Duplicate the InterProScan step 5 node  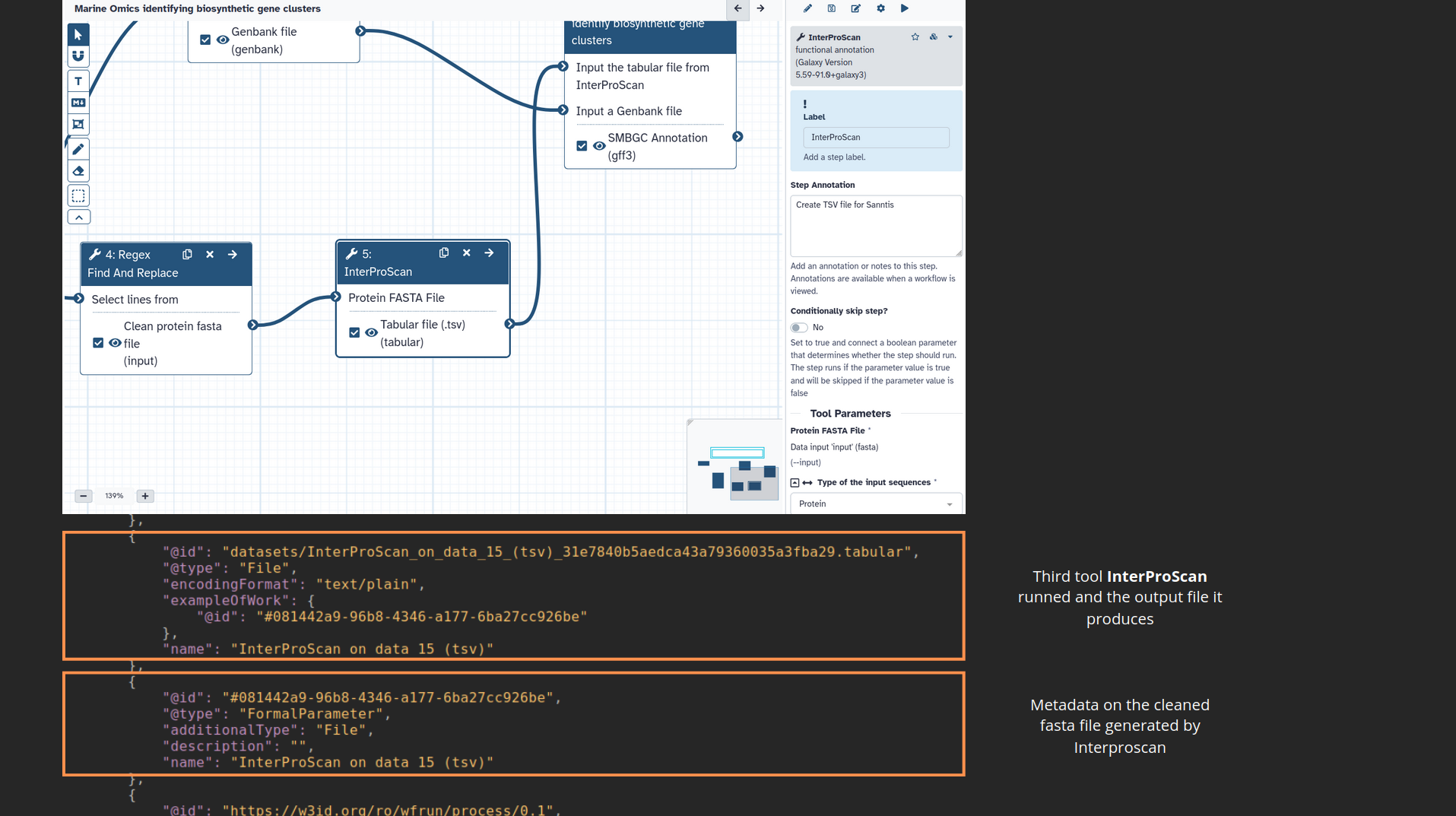coord(444,252)
